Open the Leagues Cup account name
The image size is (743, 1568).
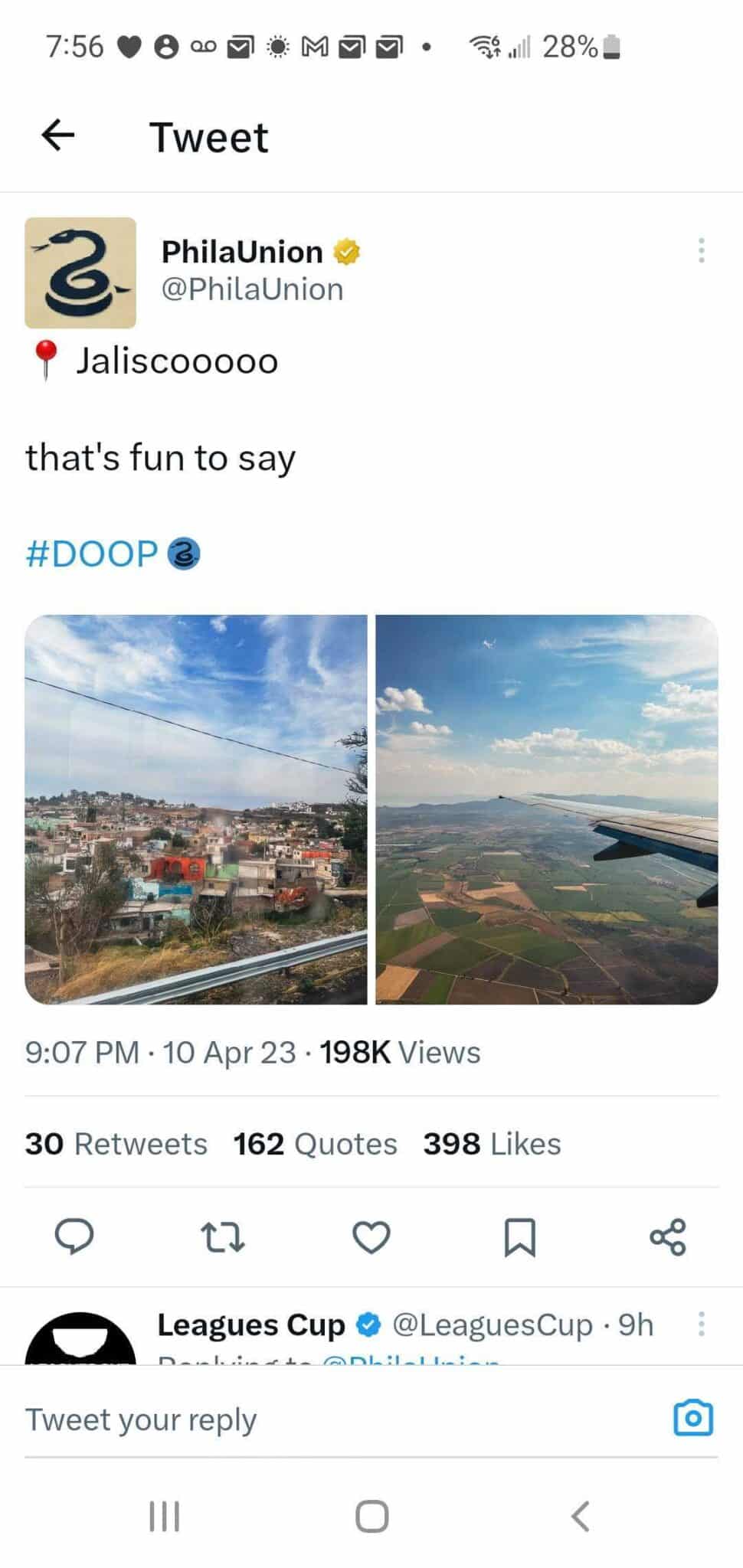pos(251,1325)
